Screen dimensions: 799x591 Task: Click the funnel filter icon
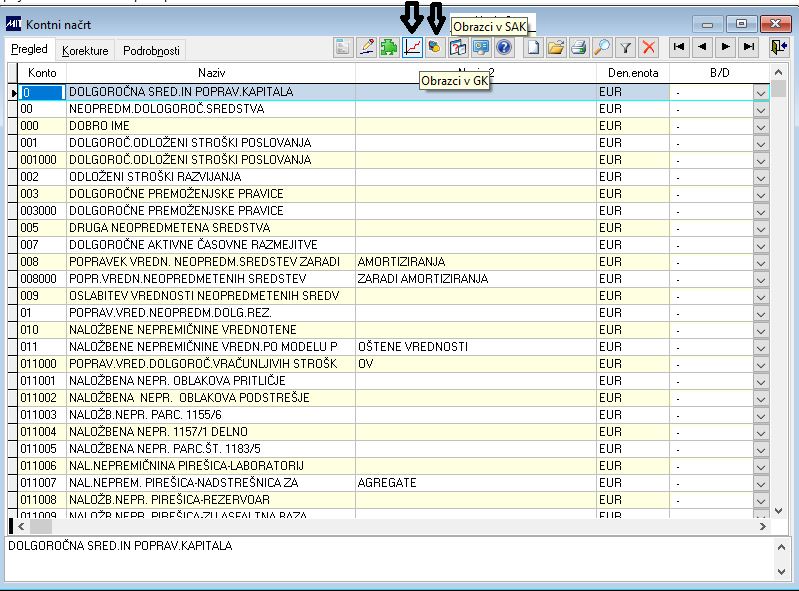(x=625, y=47)
